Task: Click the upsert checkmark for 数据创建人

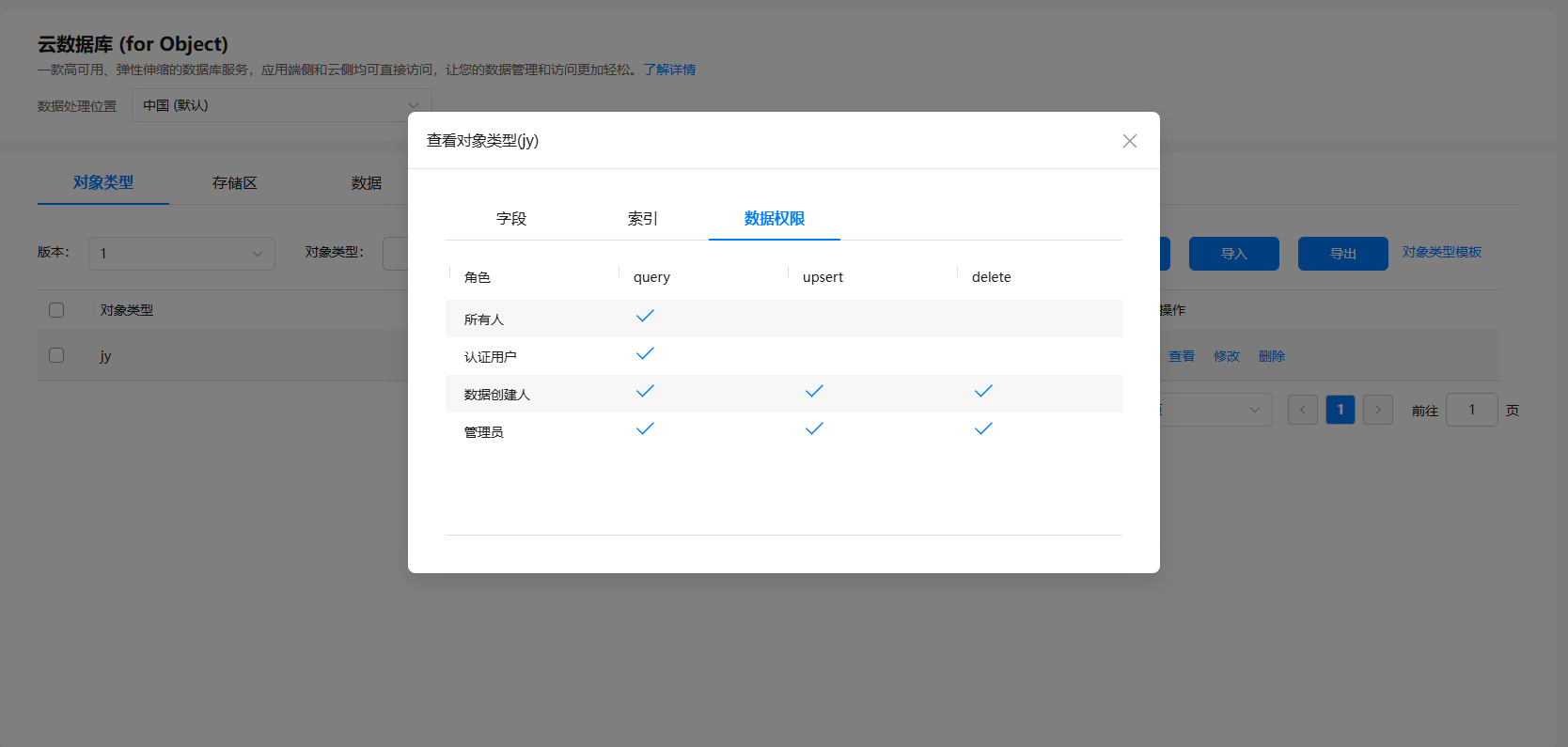Action: click(814, 392)
